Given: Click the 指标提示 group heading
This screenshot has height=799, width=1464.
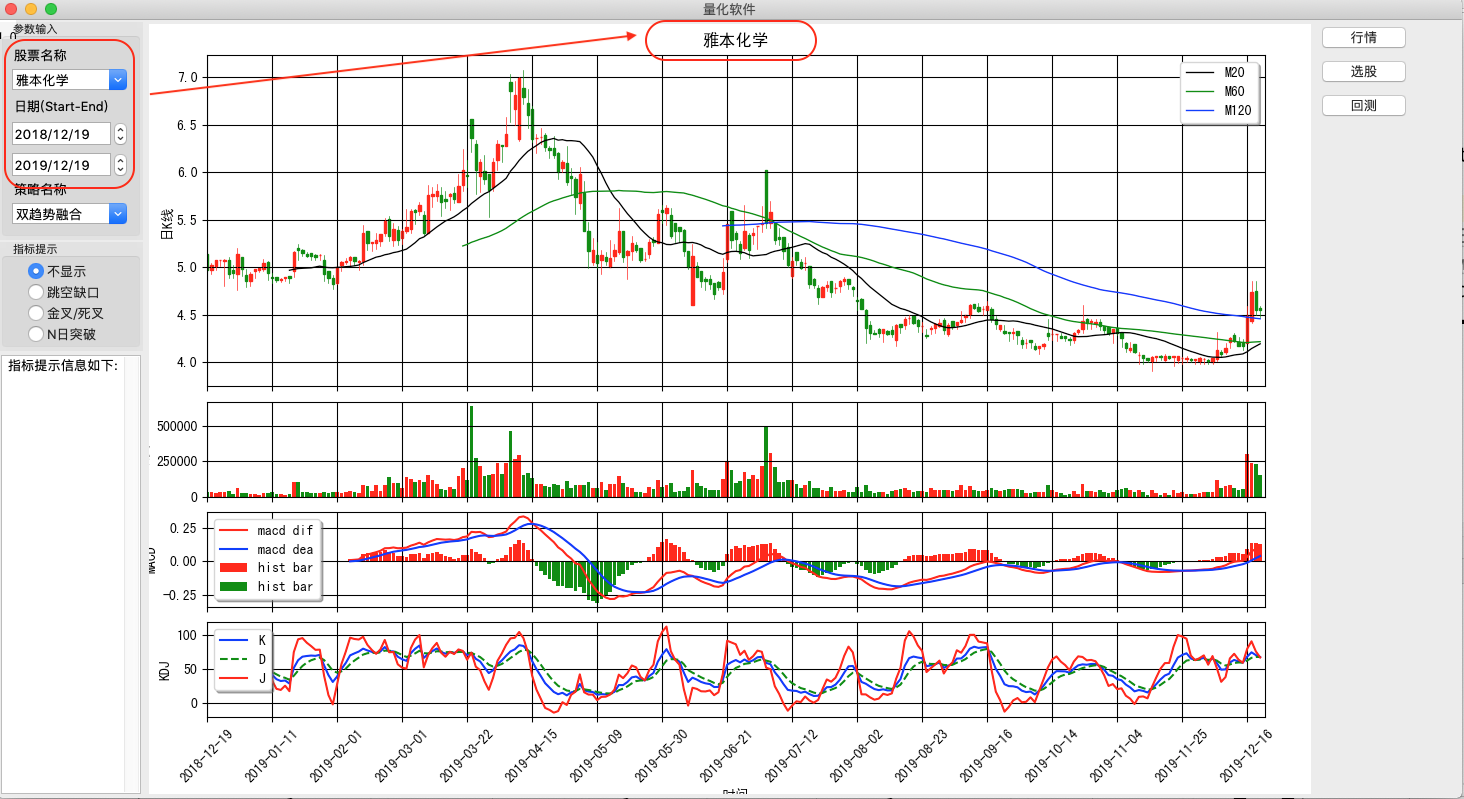Looking at the screenshot, I should click(x=35, y=248).
